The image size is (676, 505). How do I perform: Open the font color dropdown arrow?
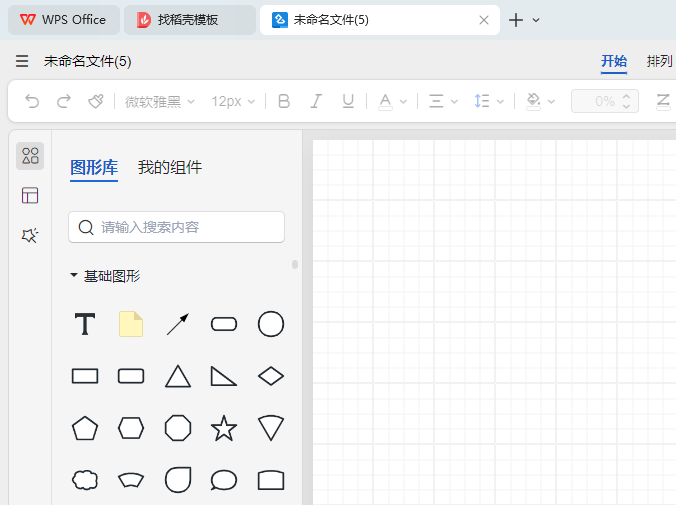pos(404,102)
